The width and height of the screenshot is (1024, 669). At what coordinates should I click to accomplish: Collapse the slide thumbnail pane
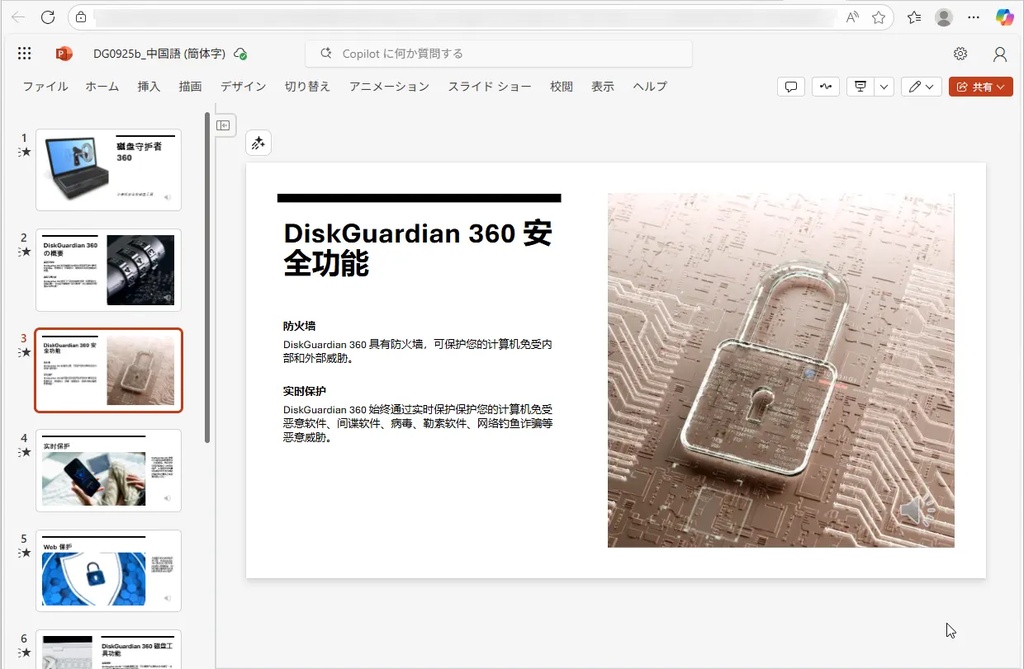click(223, 125)
